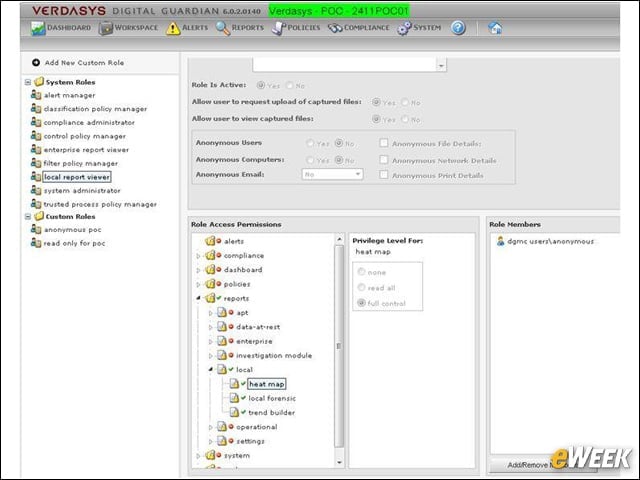This screenshot has height=480, width=640.
Task: Click the Home house icon
Action: tap(495, 28)
